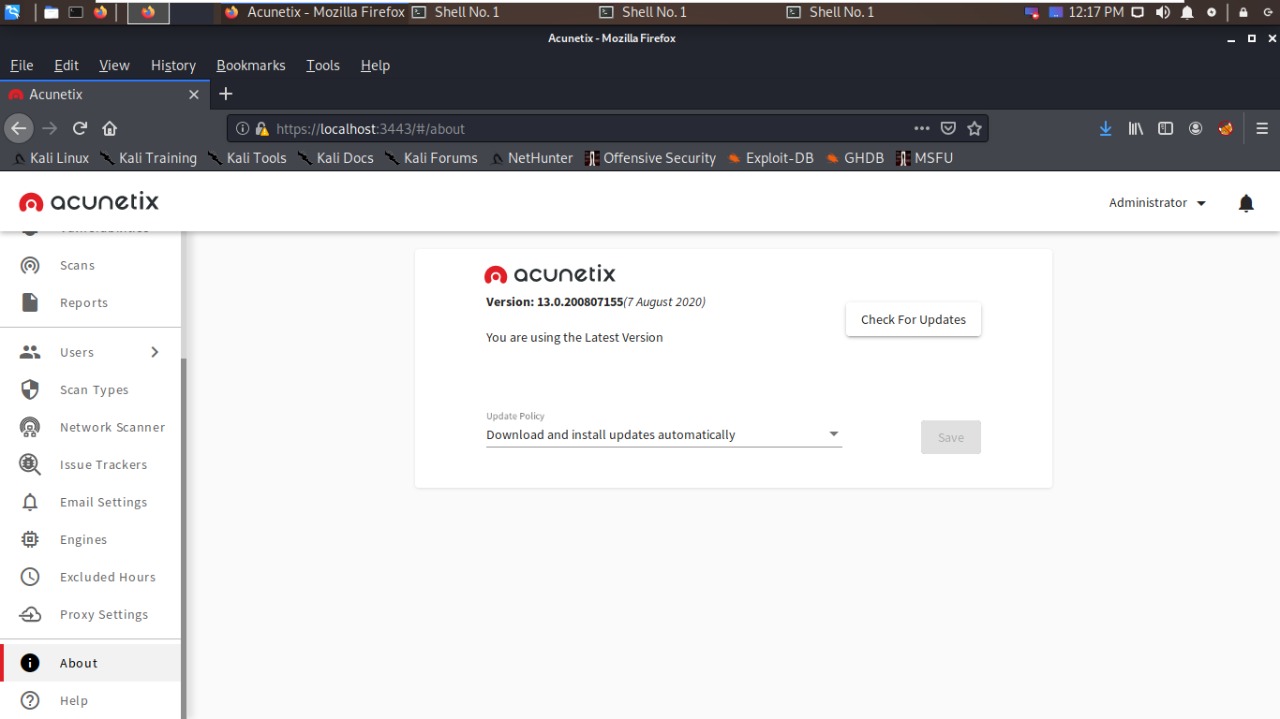Open the MSFU bookmark
Image resolution: width=1280 pixels, height=719 pixels.
(925, 158)
